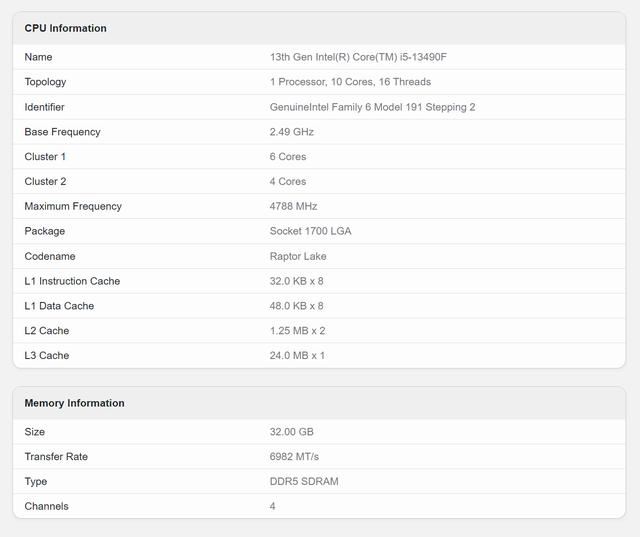Select the 2.49 GHz value

click(292, 132)
